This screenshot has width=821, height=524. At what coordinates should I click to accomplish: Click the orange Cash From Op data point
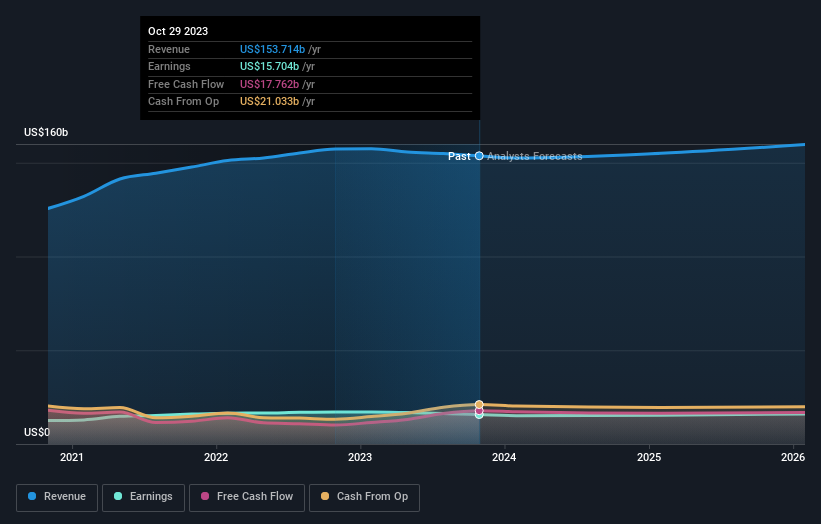click(479, 404)
